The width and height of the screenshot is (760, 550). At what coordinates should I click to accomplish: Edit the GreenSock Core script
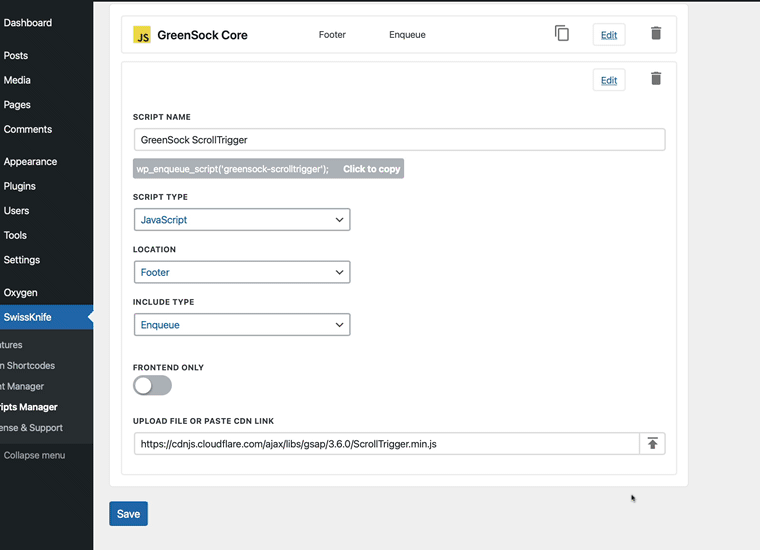coord(609,35)
